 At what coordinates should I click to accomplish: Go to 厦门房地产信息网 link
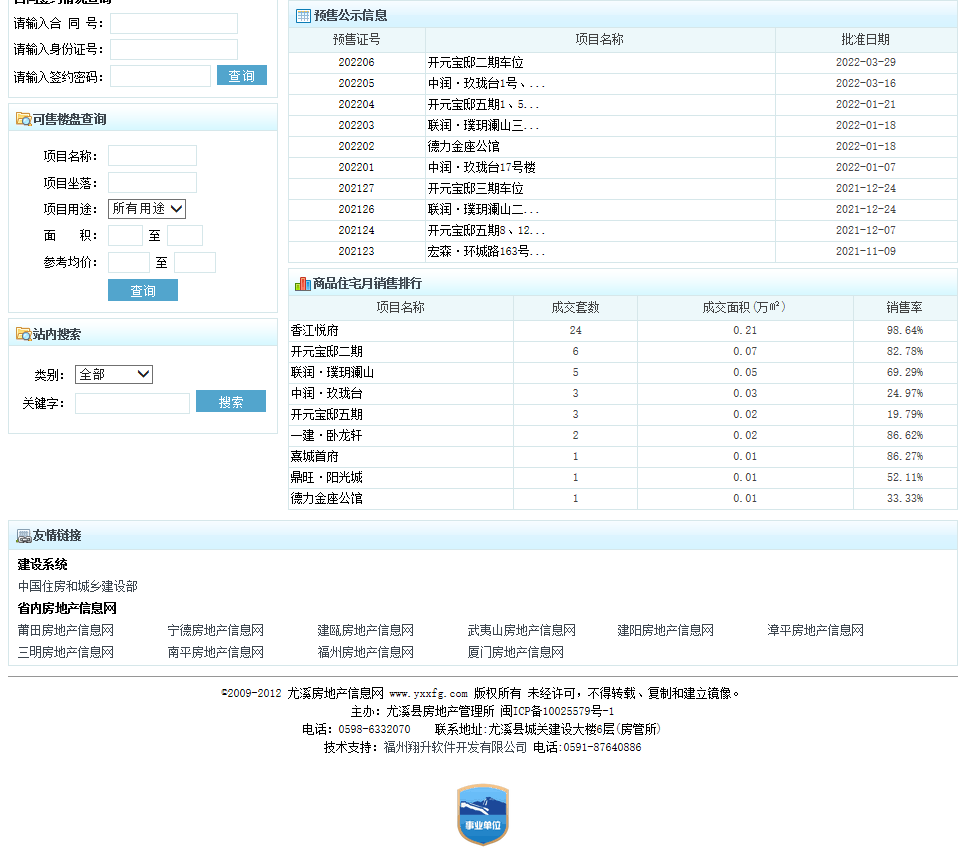516,653
